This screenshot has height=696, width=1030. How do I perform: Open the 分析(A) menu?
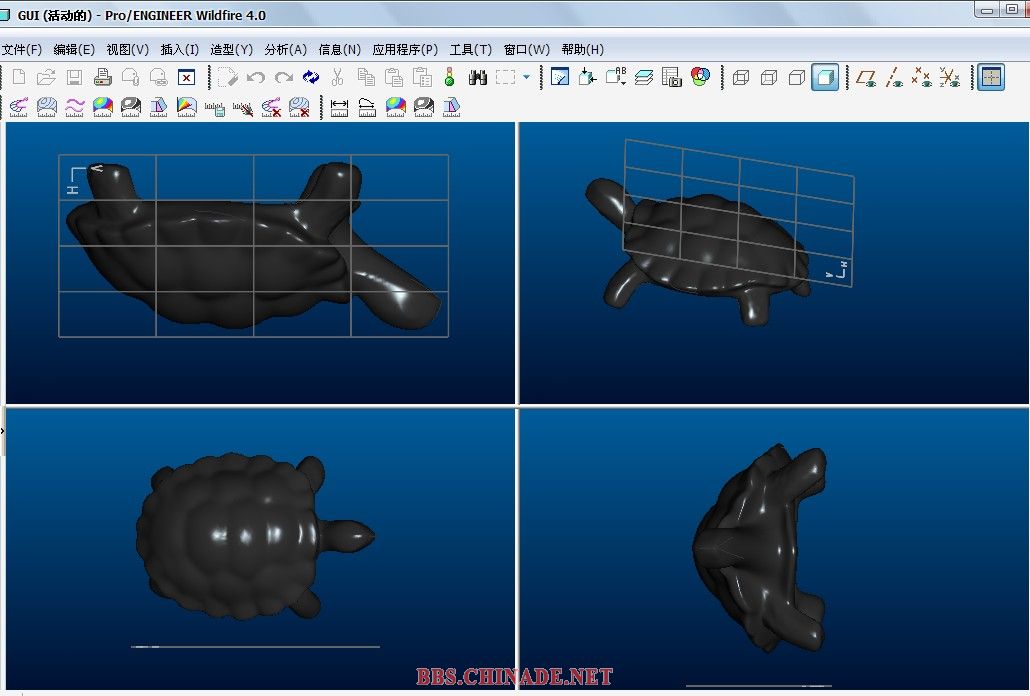286,50
